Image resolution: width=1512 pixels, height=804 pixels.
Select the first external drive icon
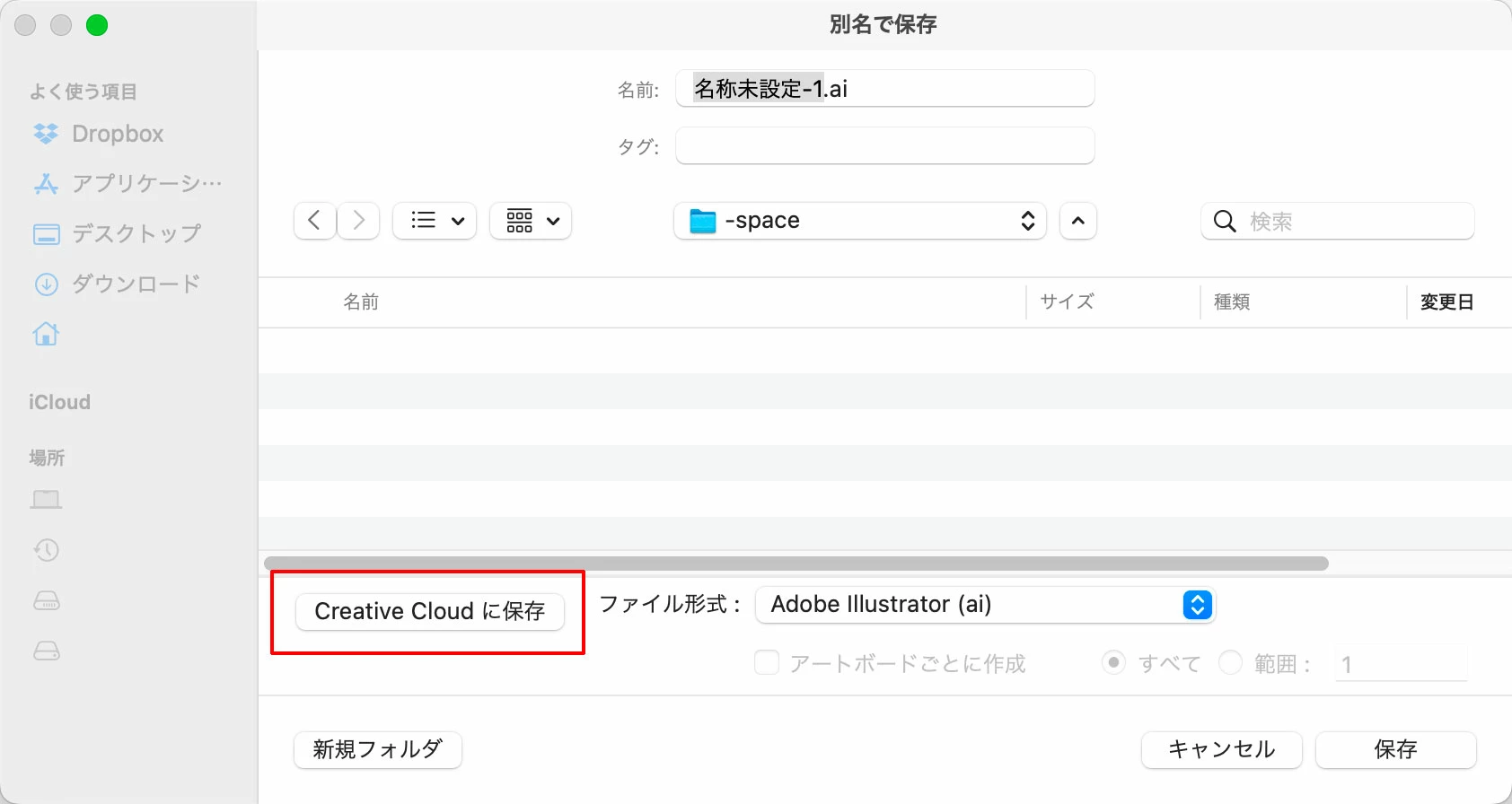(46, 600)
